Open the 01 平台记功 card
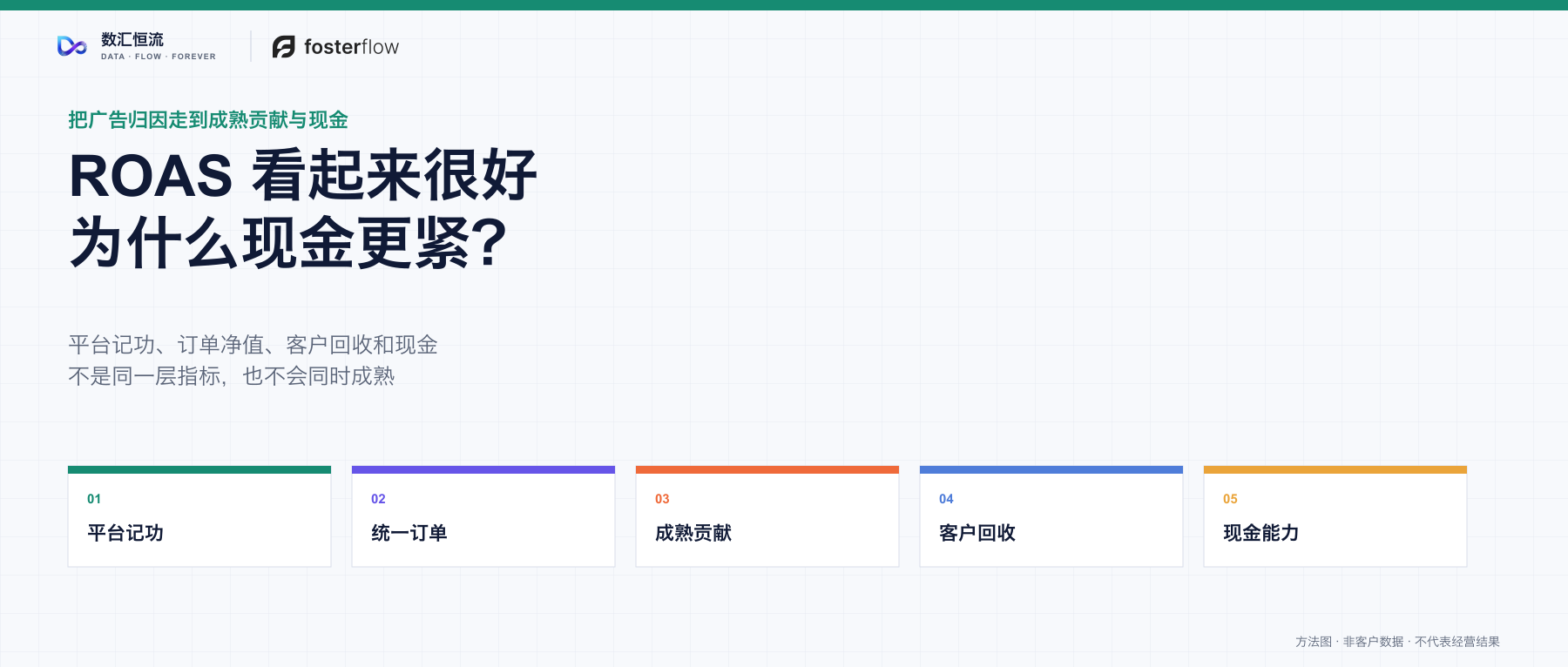This screenshot has width=1568, height=667. point(199,516)
